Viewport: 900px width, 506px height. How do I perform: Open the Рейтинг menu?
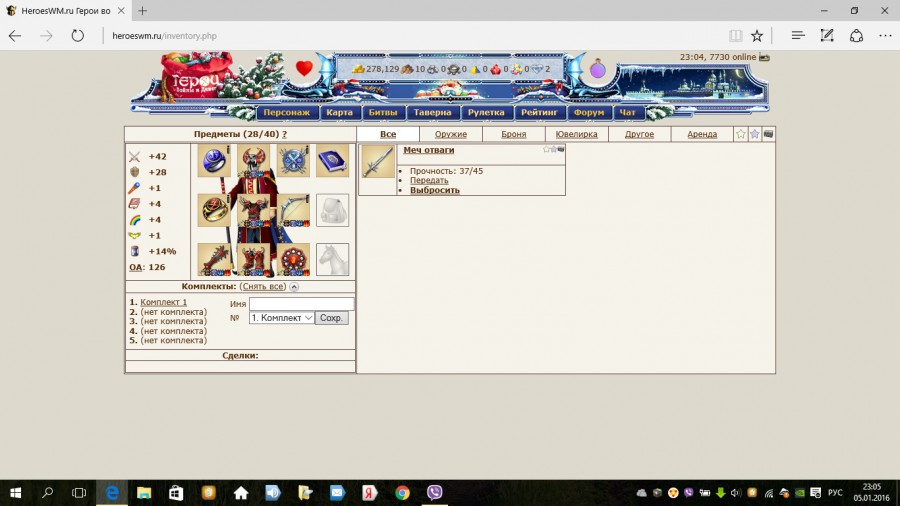[x=539, y=112]
